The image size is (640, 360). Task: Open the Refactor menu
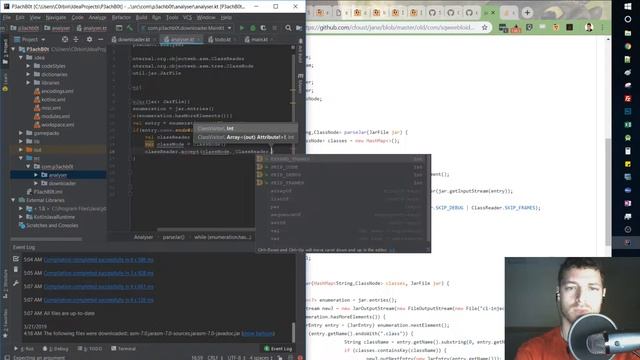[x=121, y=18]
